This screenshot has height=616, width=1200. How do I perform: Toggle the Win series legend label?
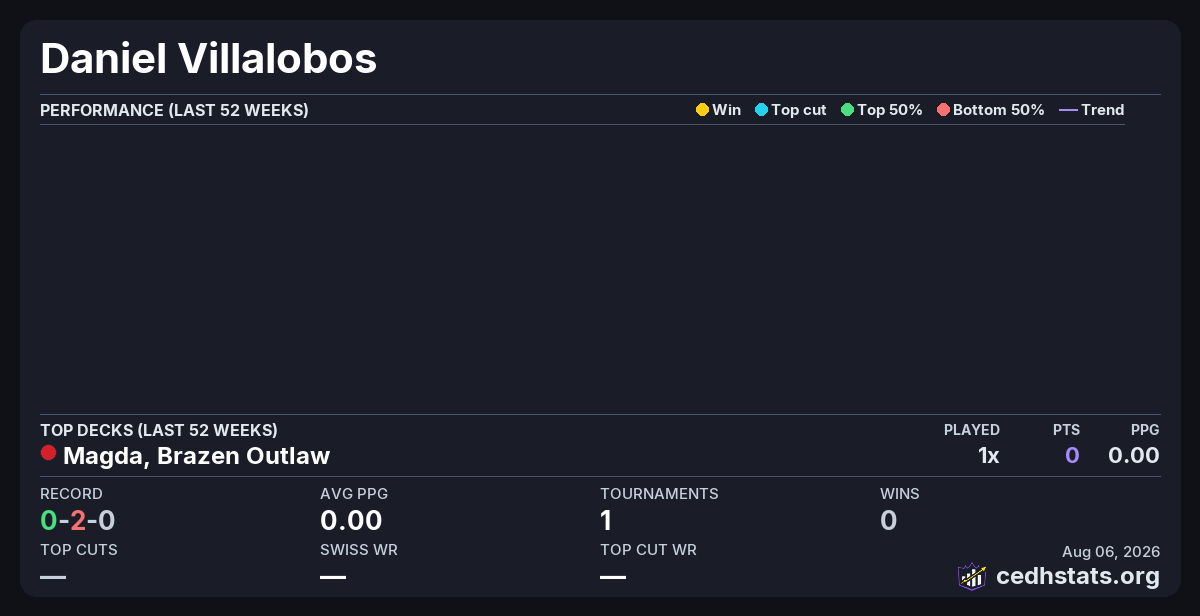[726, 110]
